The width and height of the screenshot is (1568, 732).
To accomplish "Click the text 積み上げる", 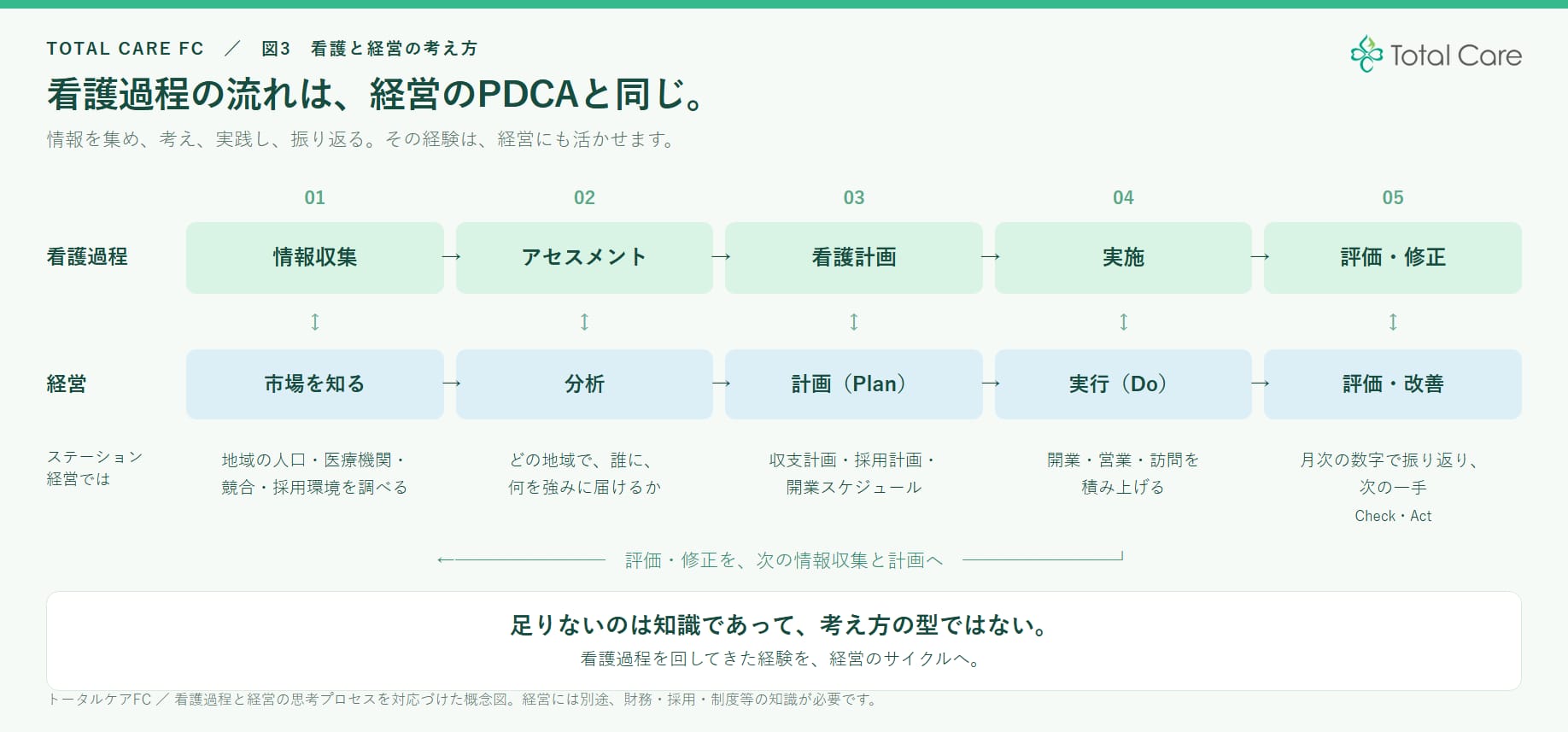I will [1123, 488].
